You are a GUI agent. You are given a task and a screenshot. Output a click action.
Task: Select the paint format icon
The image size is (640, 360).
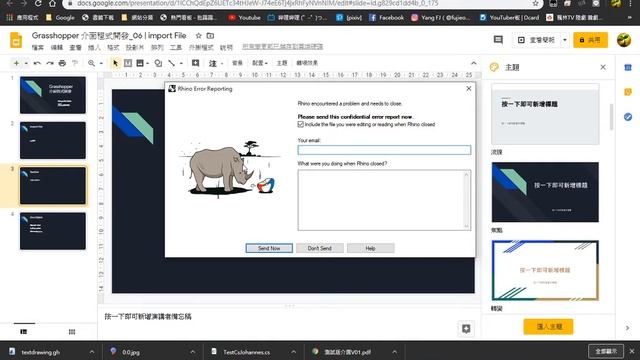pyautogui.click(x=75, y=63)
